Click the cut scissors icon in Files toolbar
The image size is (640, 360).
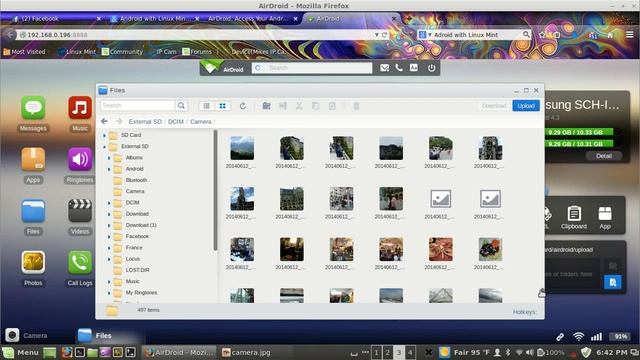click(x=299, y=106)
